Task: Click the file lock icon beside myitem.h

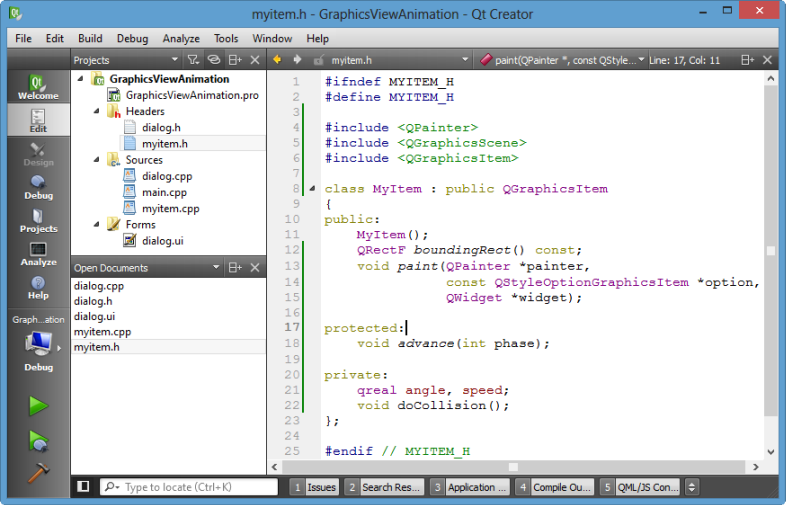Action: coord(318,60)
